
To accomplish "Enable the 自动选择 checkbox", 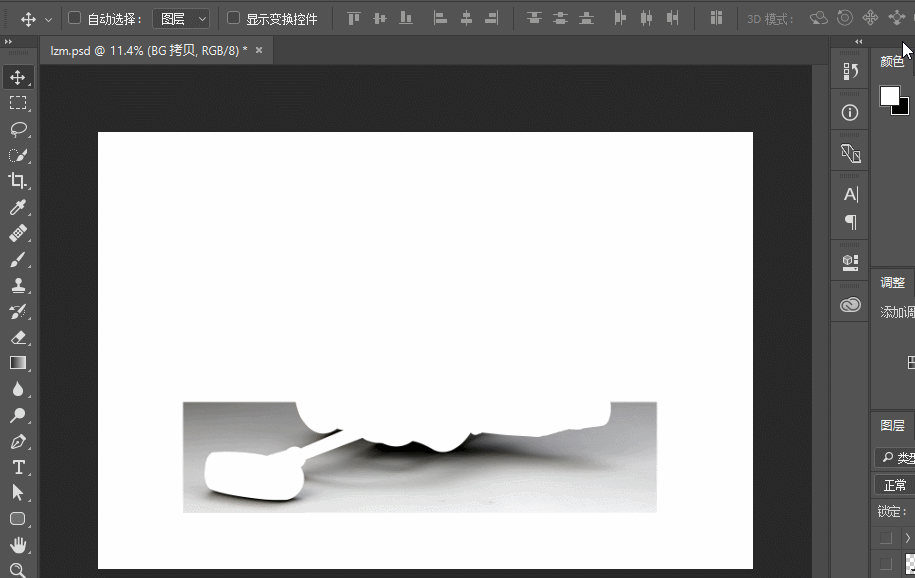I will pos(74,18).
